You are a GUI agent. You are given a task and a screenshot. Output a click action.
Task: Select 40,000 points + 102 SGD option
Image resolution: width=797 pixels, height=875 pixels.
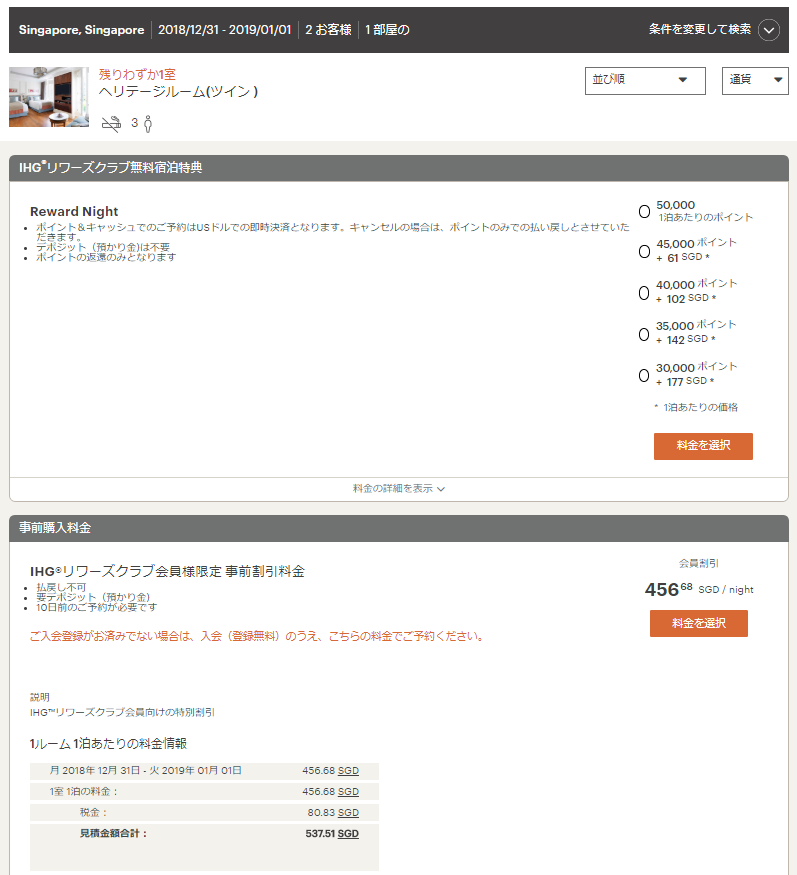pos(644,292)
